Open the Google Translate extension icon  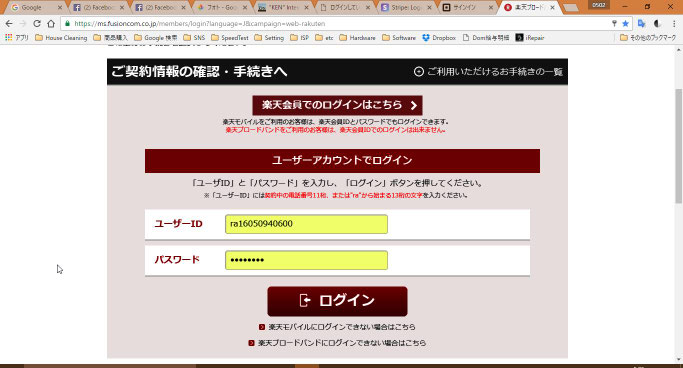click(642, 24)
